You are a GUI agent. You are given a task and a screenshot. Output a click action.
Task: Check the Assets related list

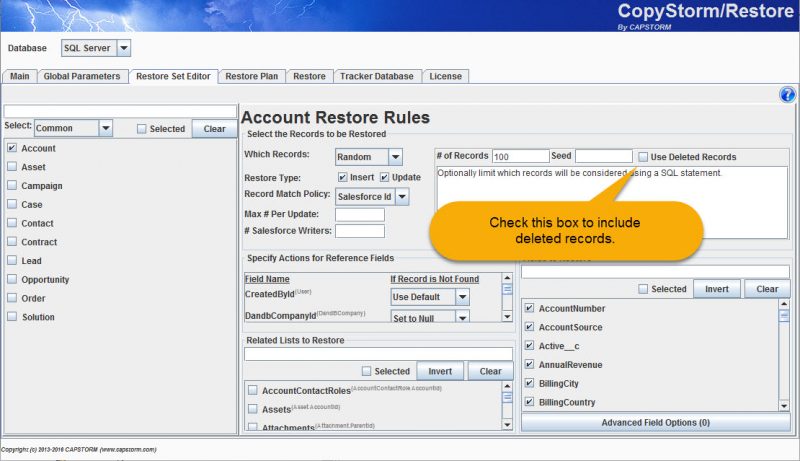(253, 409)
